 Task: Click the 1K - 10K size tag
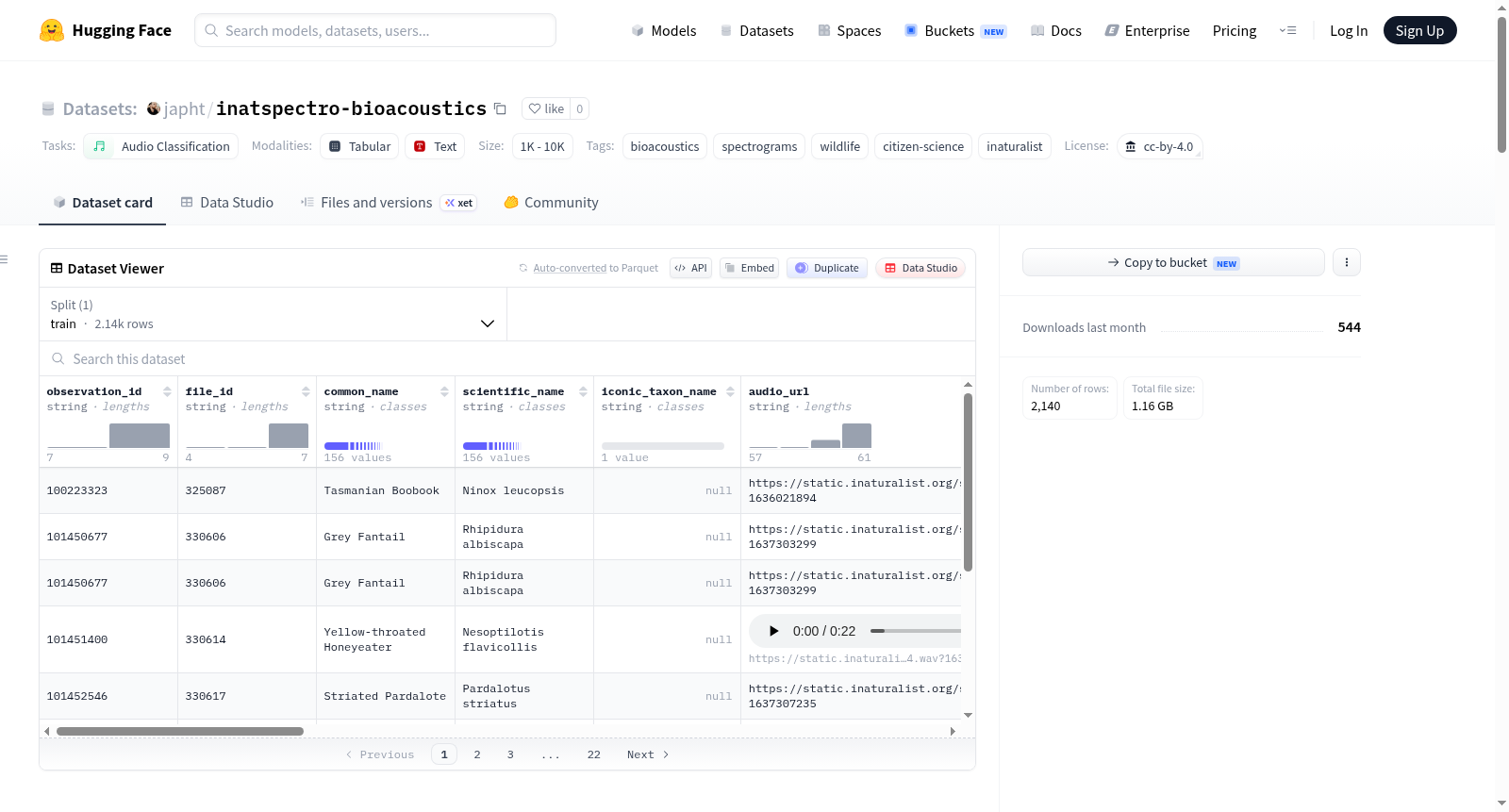[x=542, y=146]
